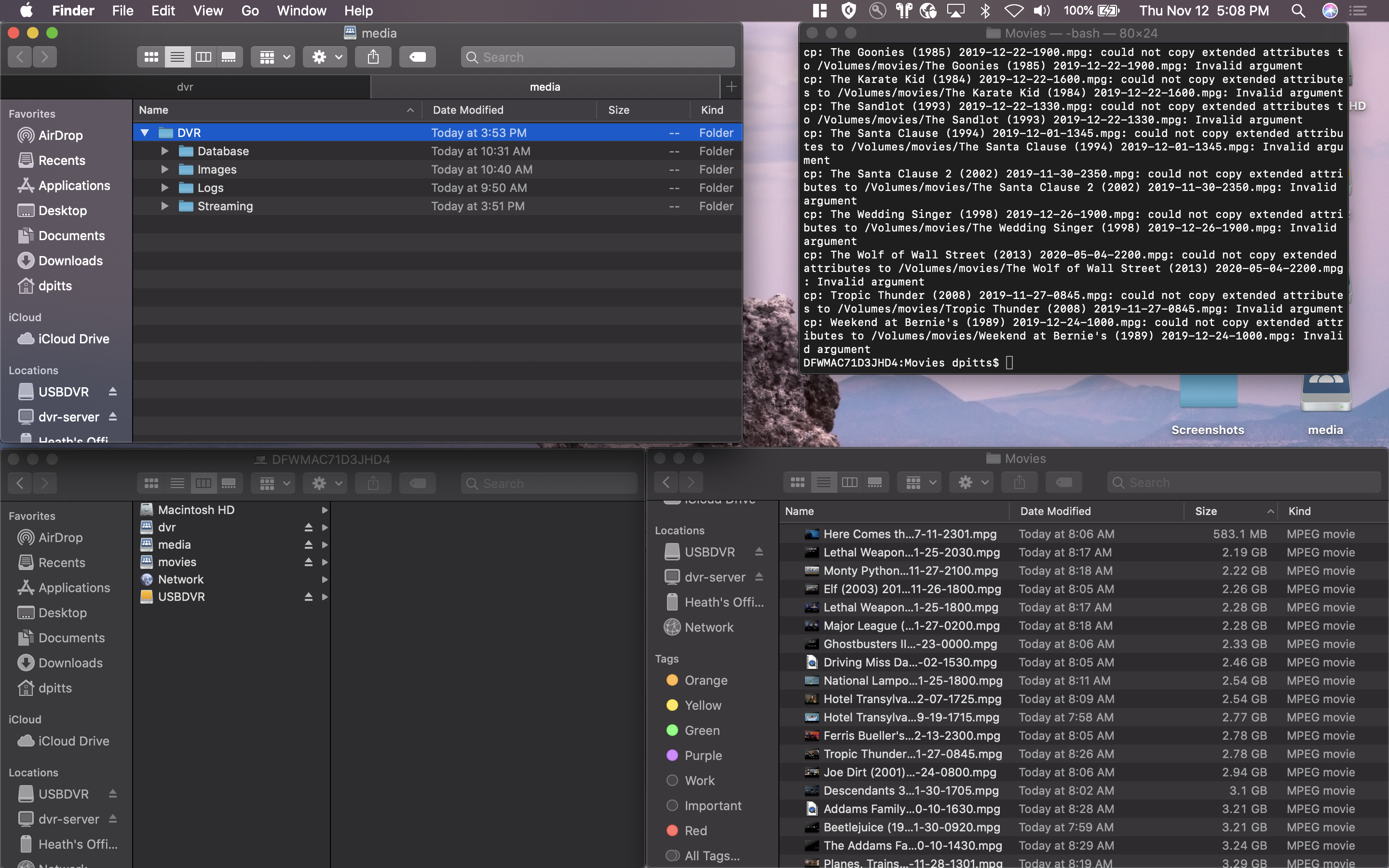Switch media window to column view
The height and width of the screenshot is (868, 1389).
pyautogui.click(x=203, y=57)
